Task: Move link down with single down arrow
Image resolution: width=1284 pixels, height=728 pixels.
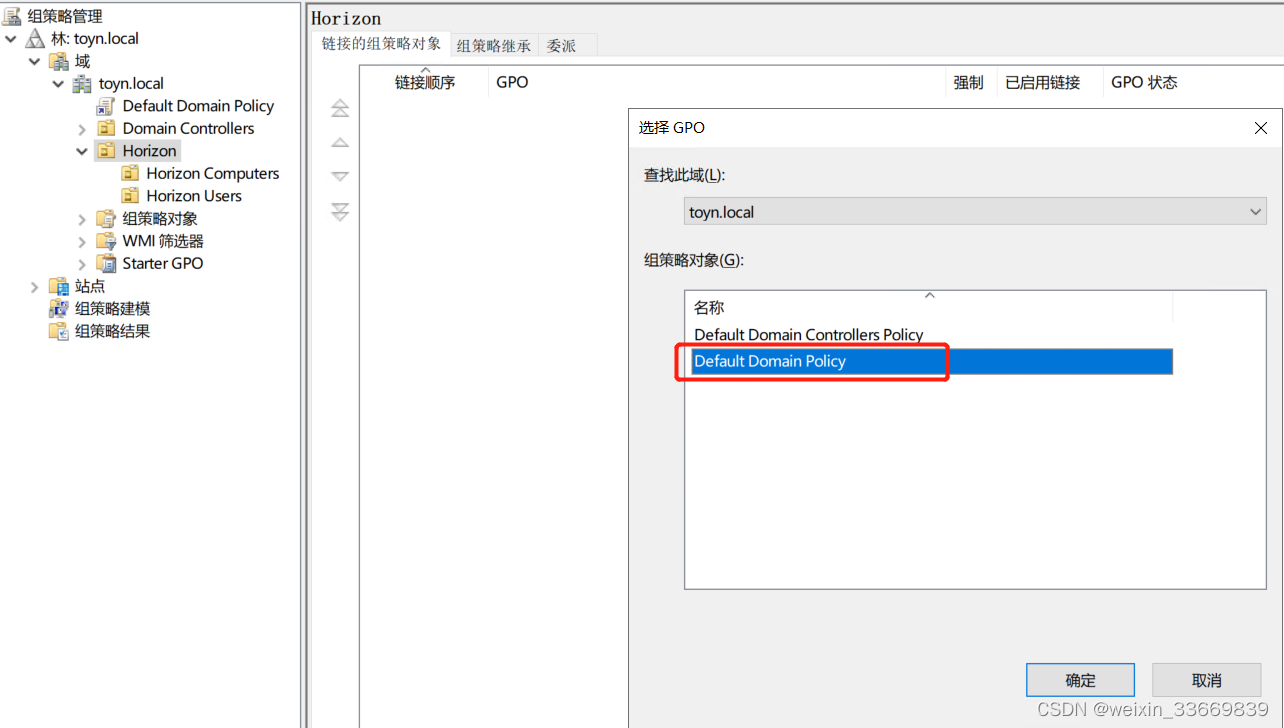Action: 340,176
